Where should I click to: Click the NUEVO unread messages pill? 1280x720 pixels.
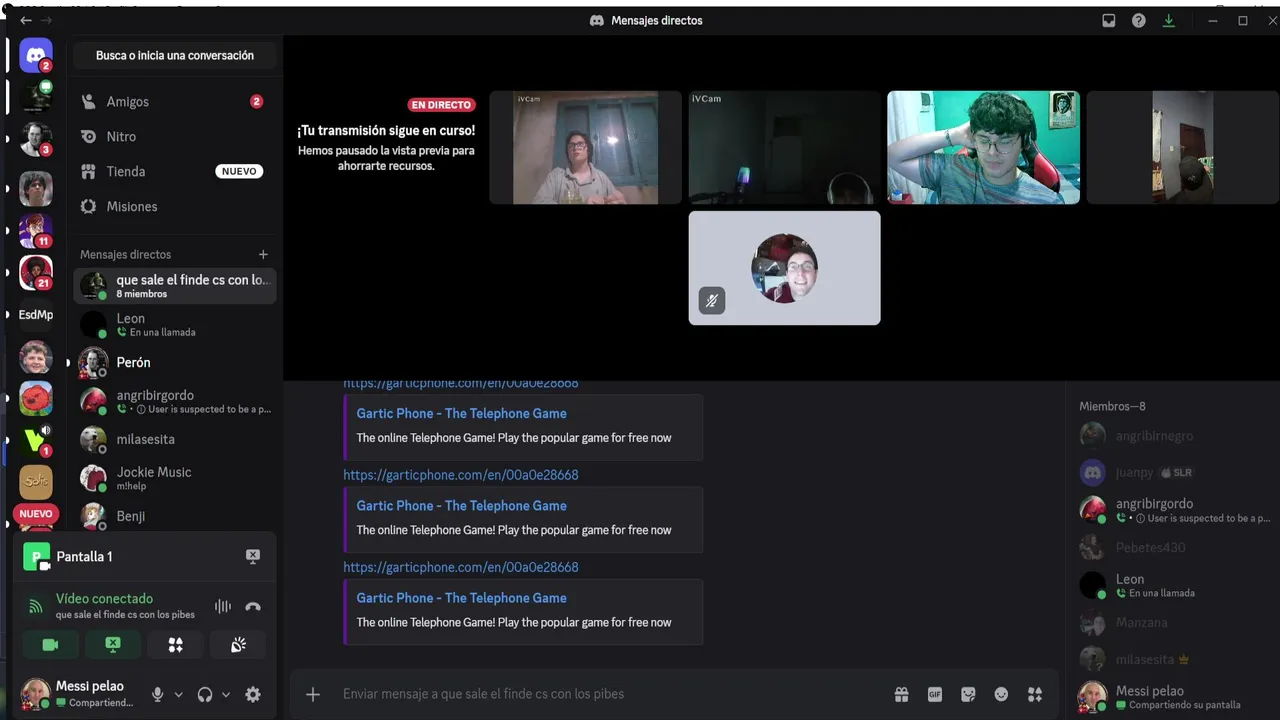pos(36,514)
